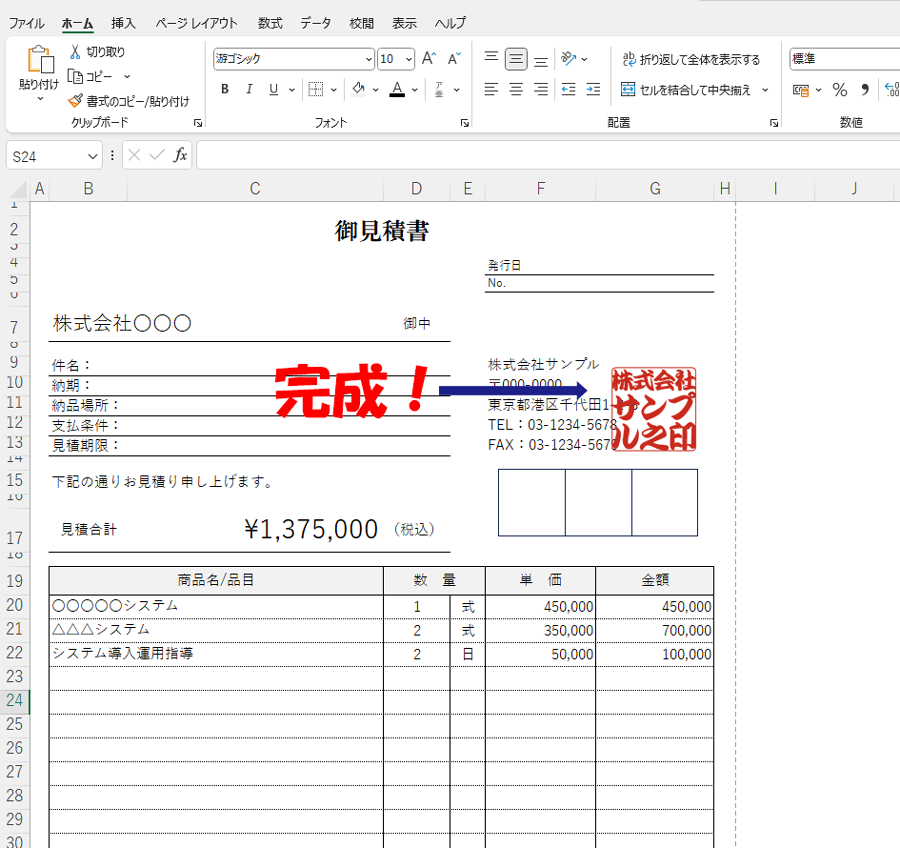Click the wrap text button 折り返して全体を表示する
This screenshot has height=848, width=900.
pyautogui.click(x=690, y=59)
